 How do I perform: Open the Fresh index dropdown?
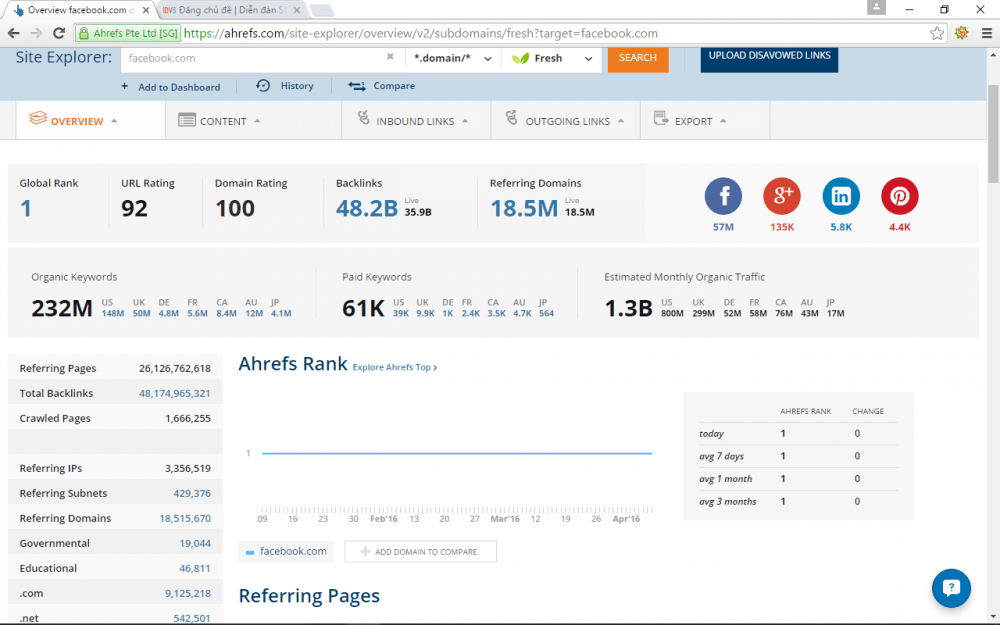click(x=552, y=58)
